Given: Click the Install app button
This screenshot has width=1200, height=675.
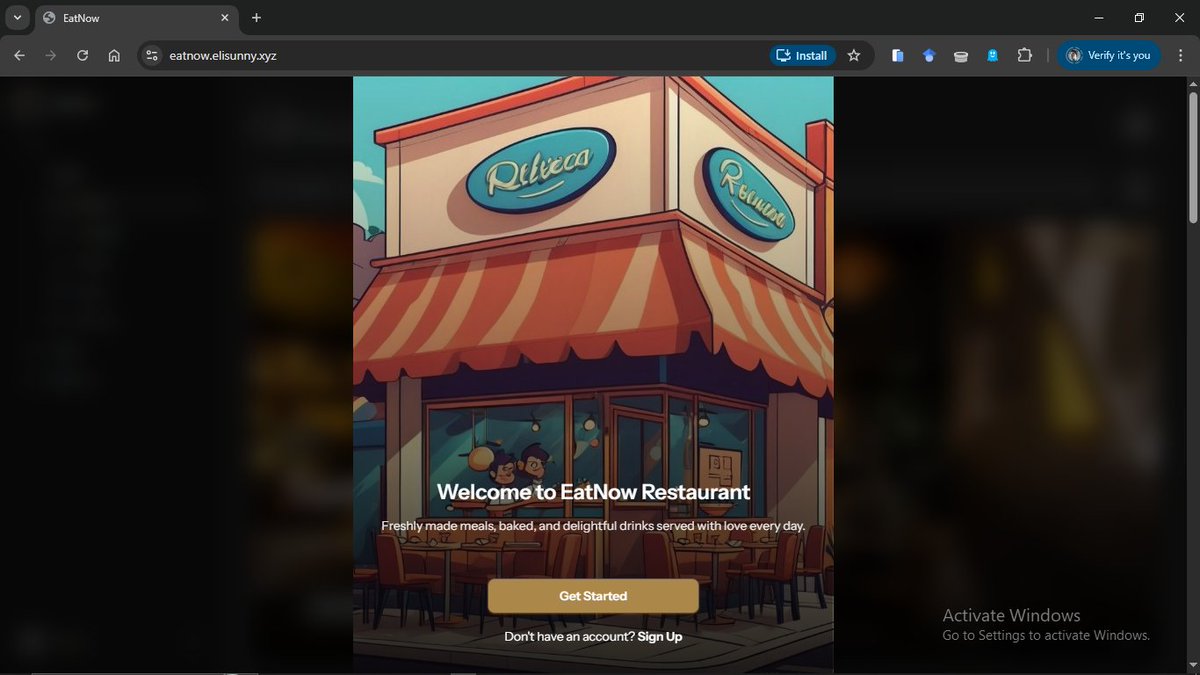Looking at the screenshot, I should [802, 56].
